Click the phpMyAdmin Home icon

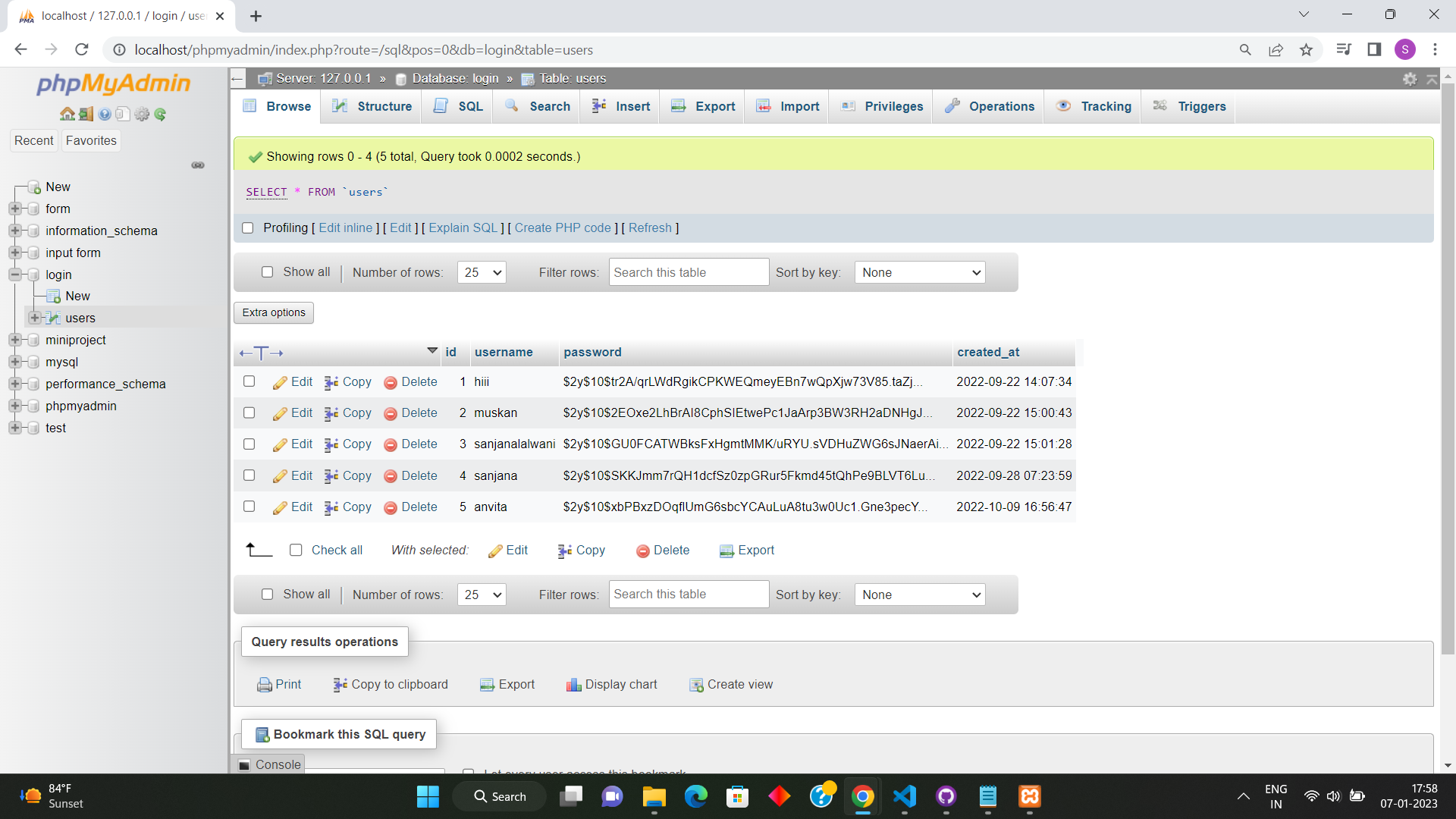(x=67, y=115)
